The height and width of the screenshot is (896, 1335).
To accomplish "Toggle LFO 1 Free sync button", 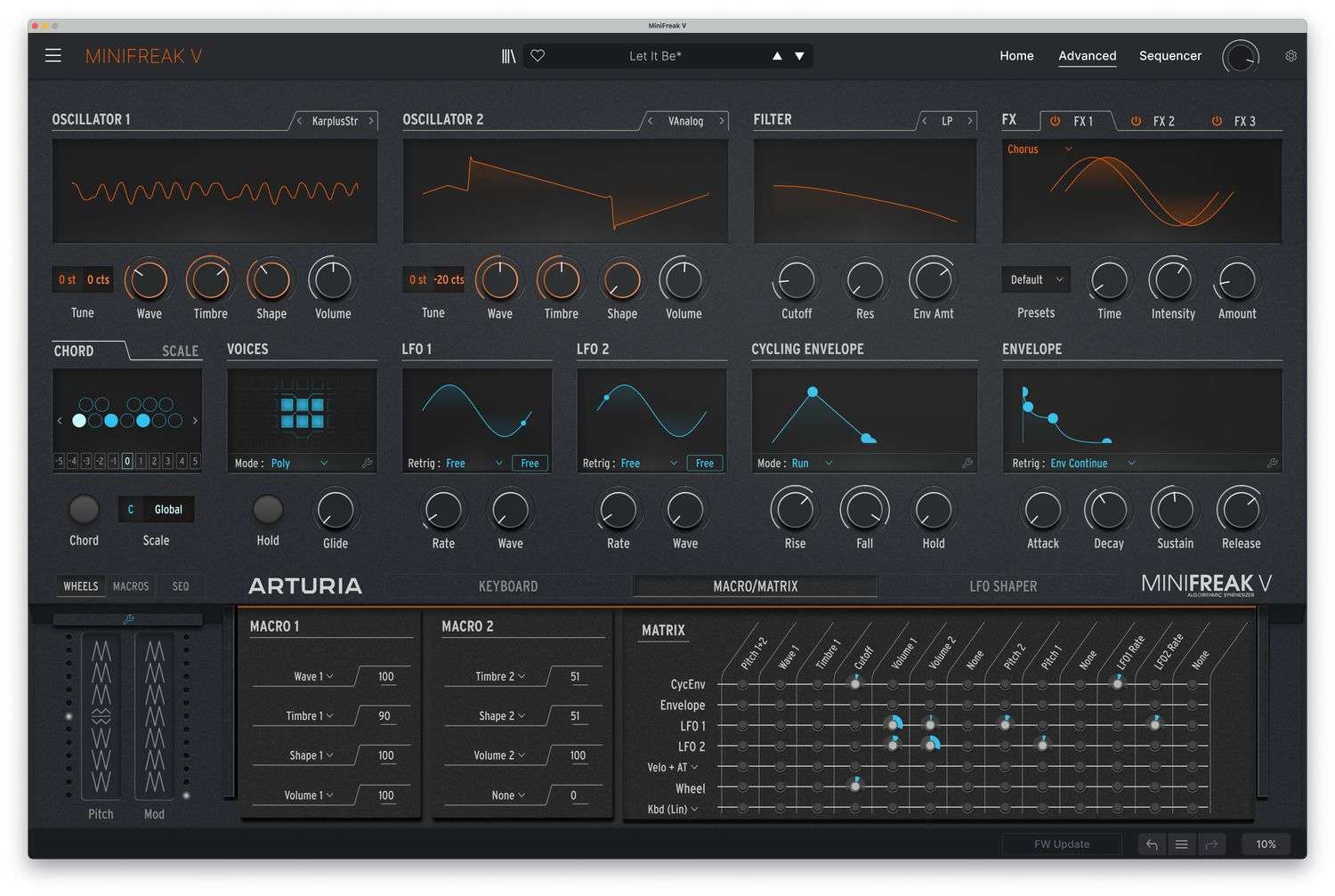I will pyautogui.click(x=530, y=464).
